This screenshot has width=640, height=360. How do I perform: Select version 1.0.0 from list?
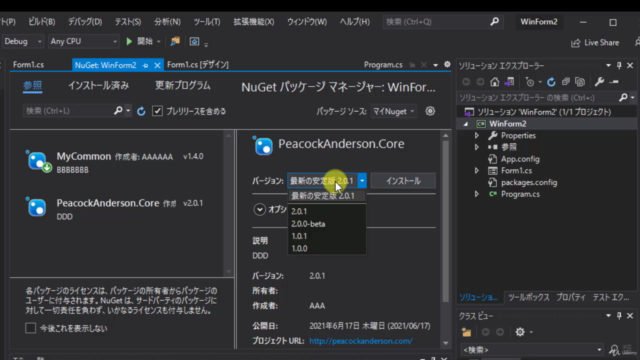click(299, 248)
